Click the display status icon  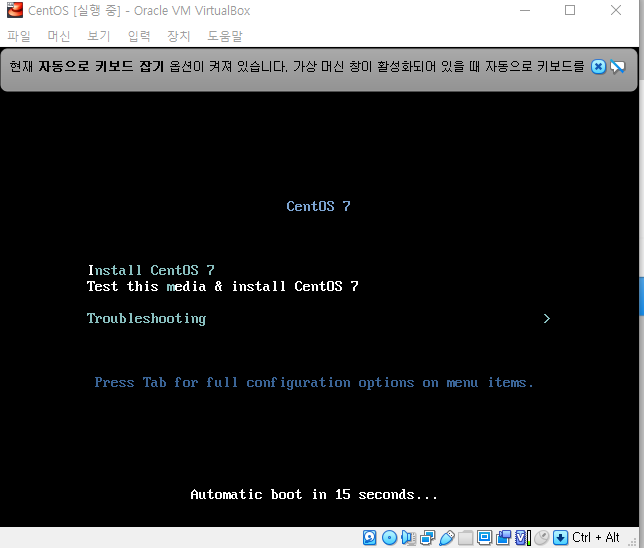485,537
